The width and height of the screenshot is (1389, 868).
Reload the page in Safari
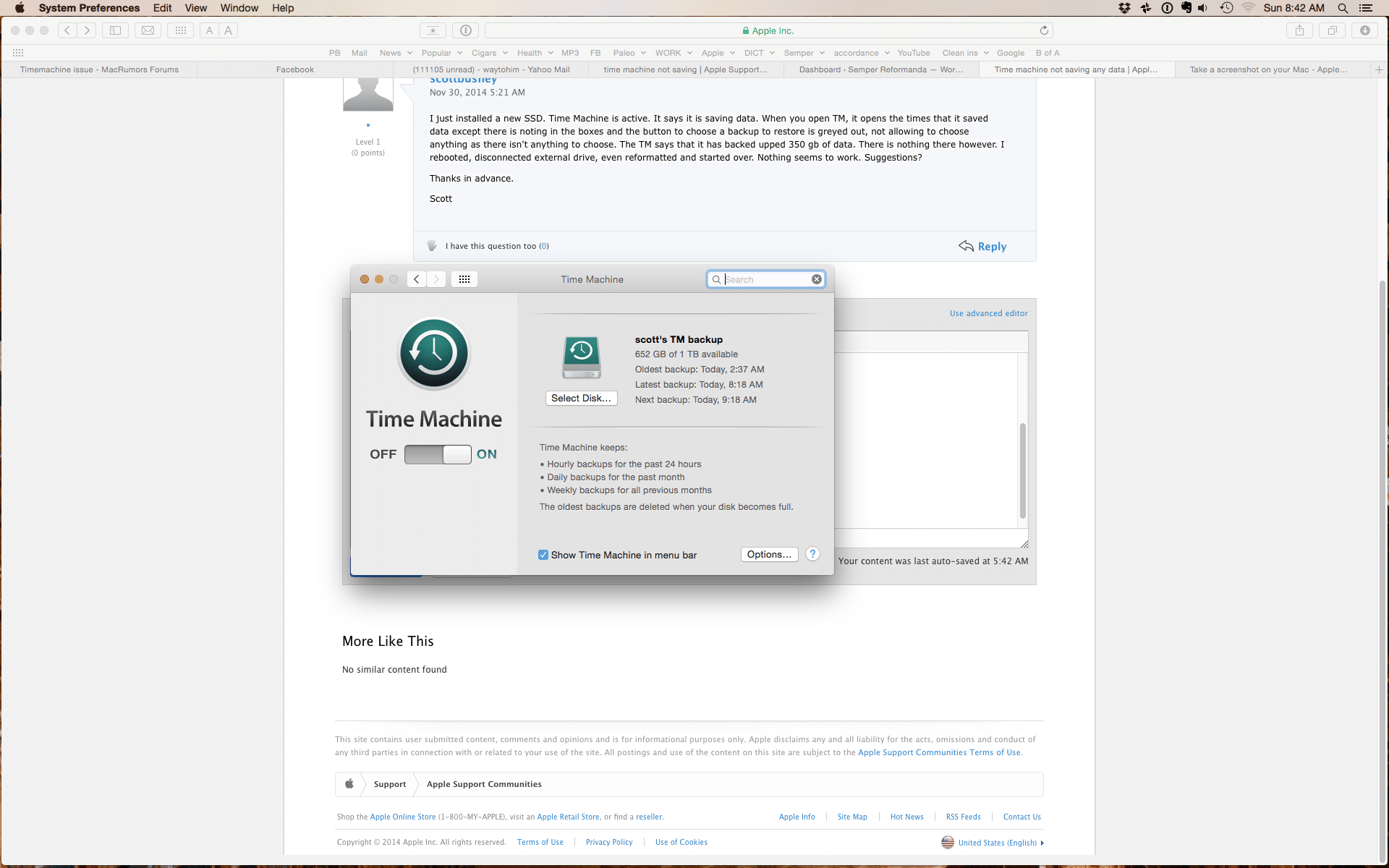pos(1044,30)
